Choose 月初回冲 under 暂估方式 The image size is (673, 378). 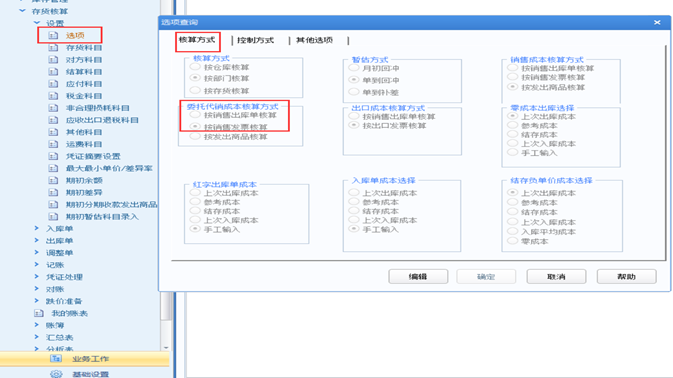(x=354, y=68)
